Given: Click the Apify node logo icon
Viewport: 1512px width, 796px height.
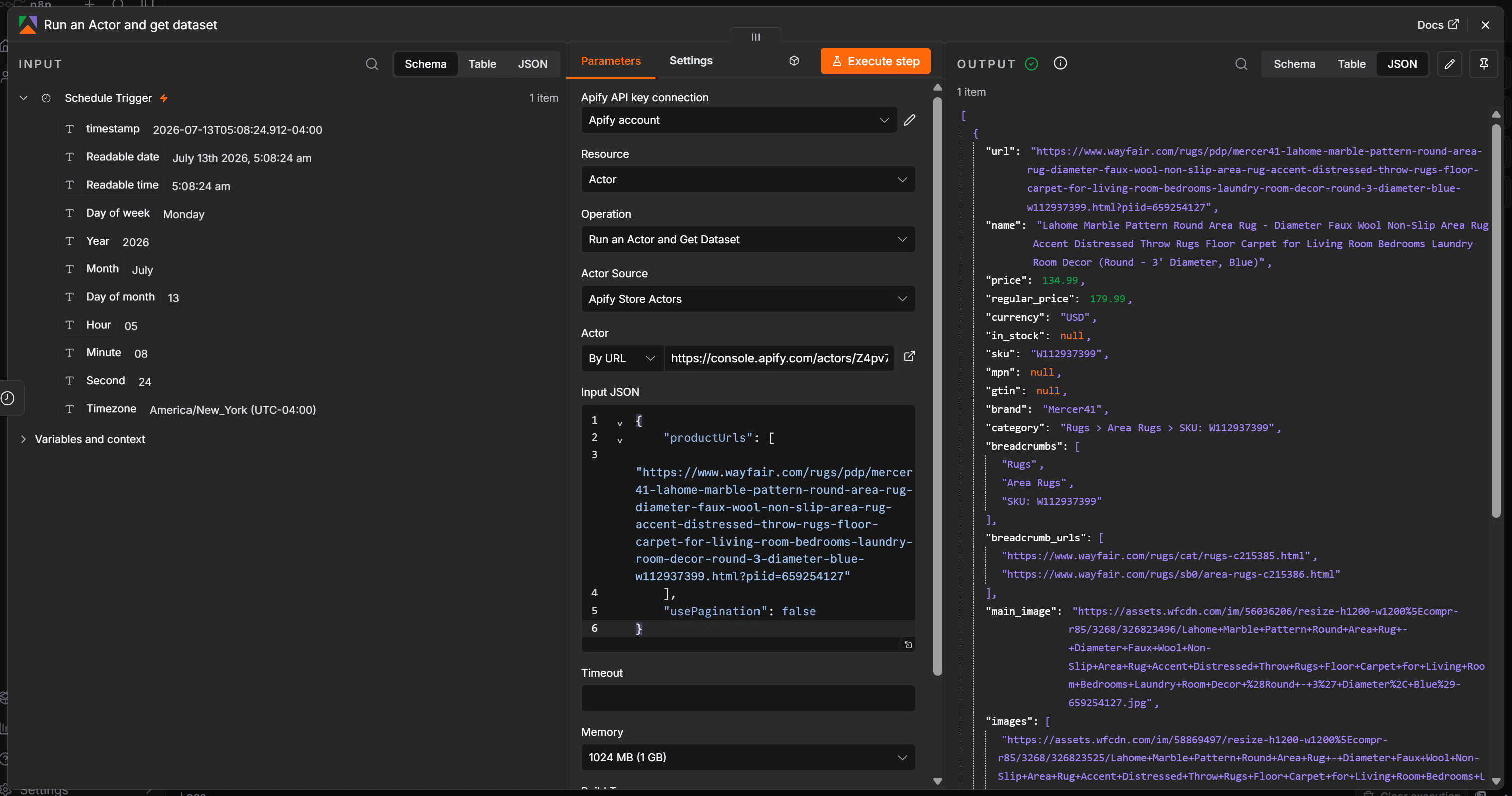Looking at the screenshot, I should point(27,25).
